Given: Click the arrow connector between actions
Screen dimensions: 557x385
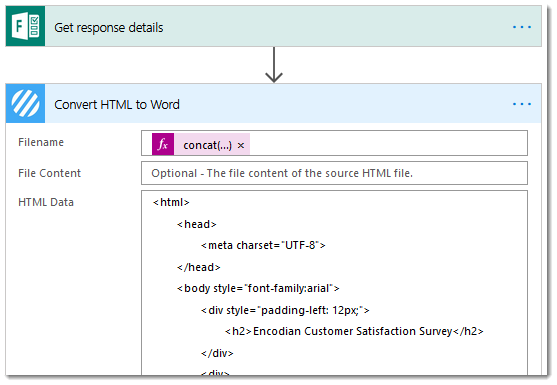Looking at the screenshot, I should point(274,65).
